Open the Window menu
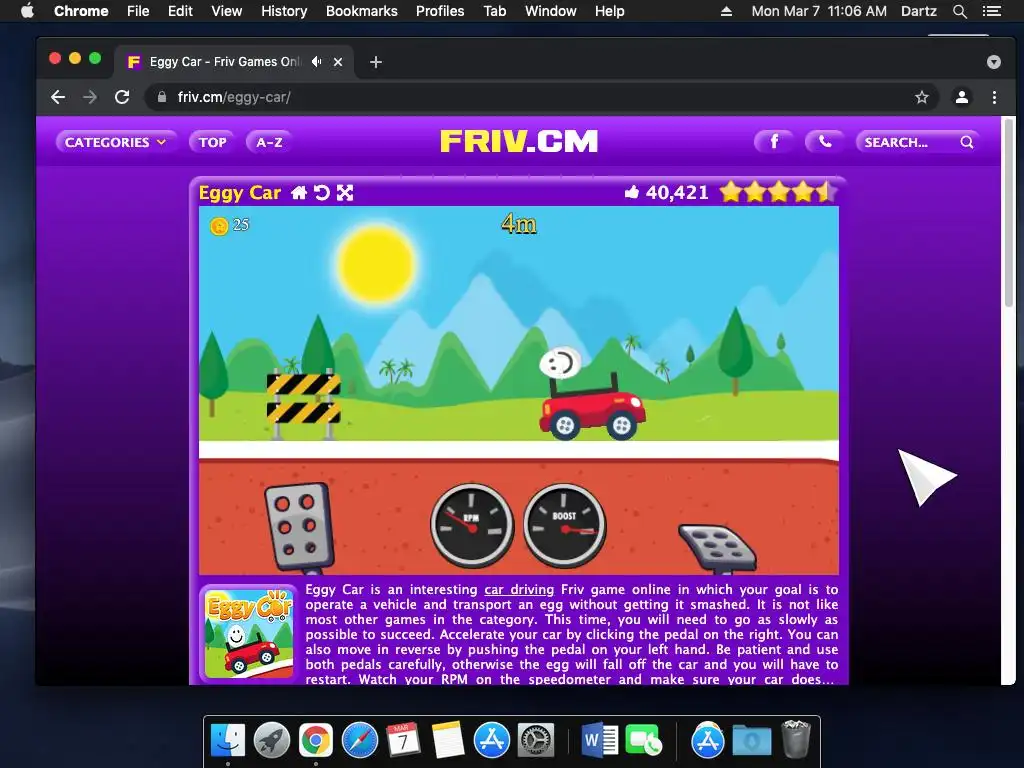Viewport: 1024px width, 768px height. (551, 11)
